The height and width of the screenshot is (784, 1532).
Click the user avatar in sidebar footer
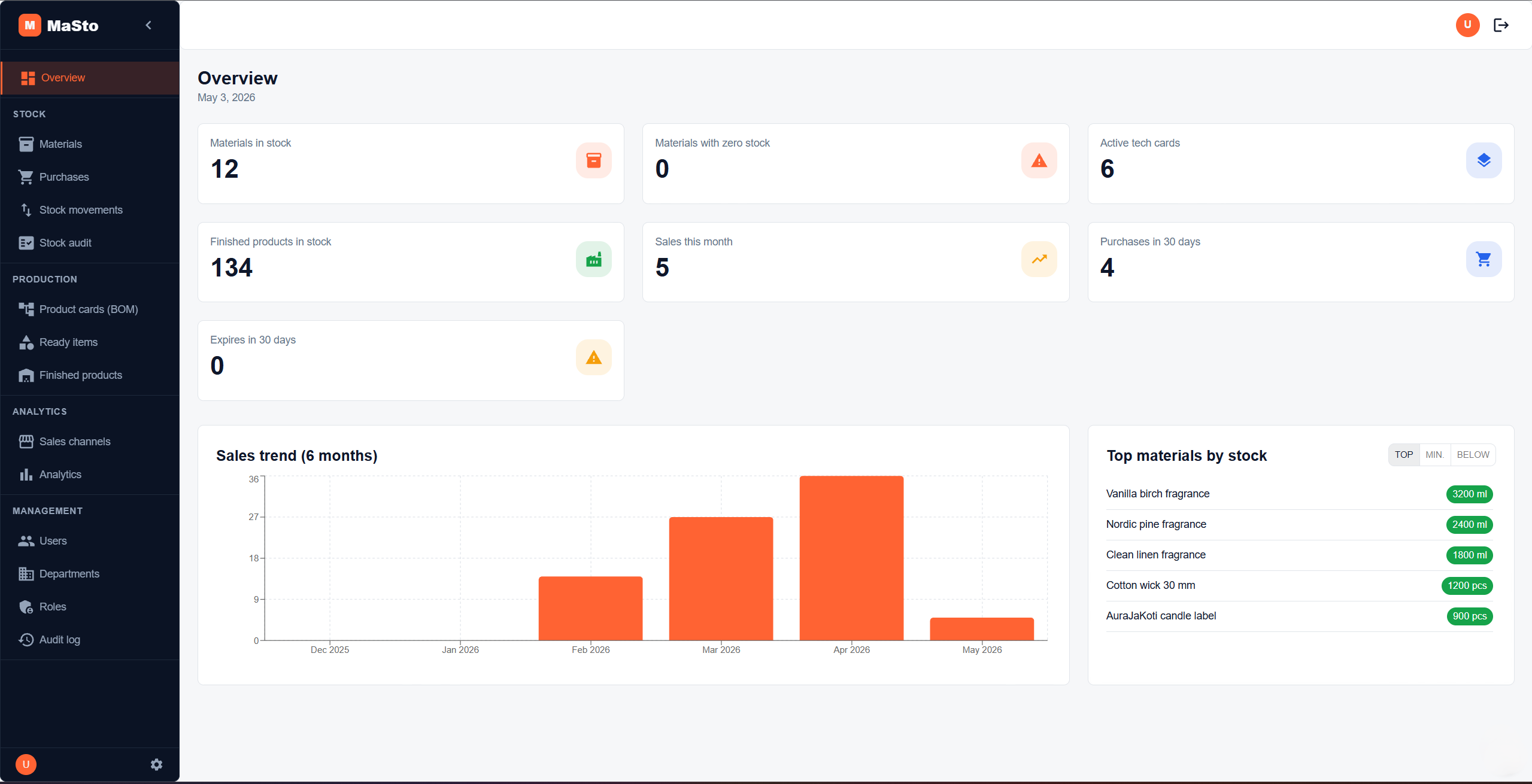[26, 764]
